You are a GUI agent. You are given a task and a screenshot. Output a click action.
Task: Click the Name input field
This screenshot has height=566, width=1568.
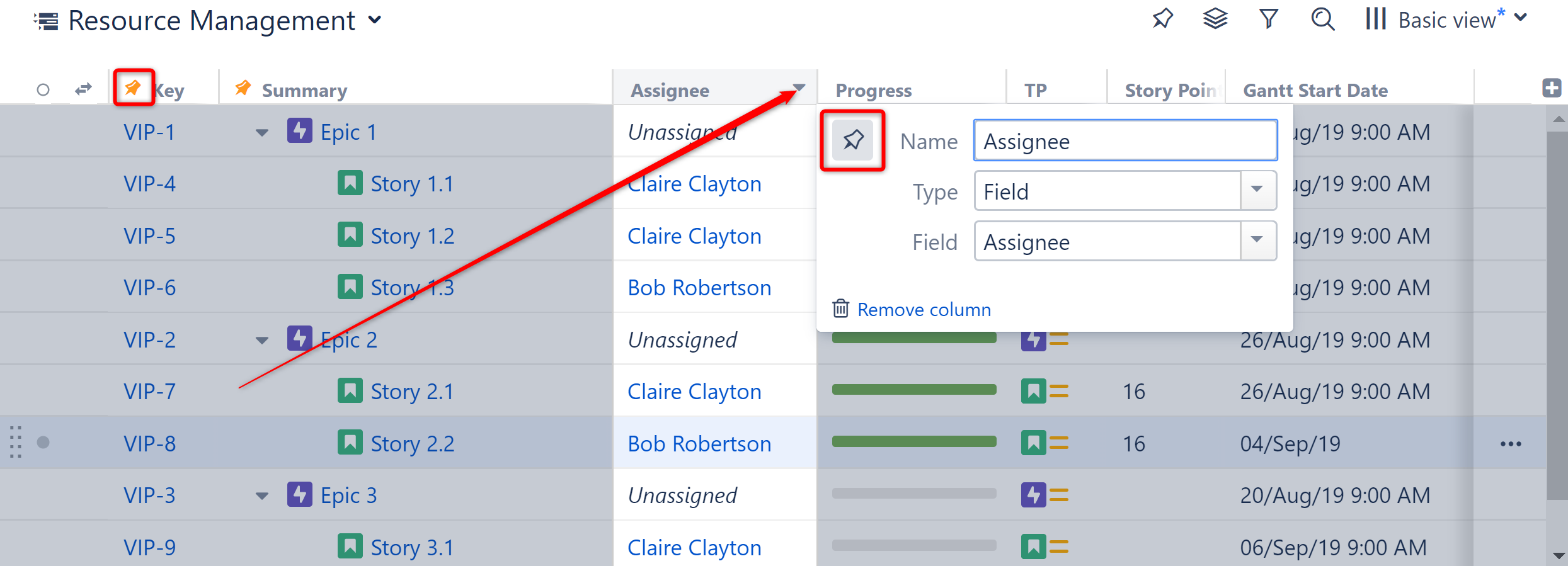click(x=1124, y=141)
